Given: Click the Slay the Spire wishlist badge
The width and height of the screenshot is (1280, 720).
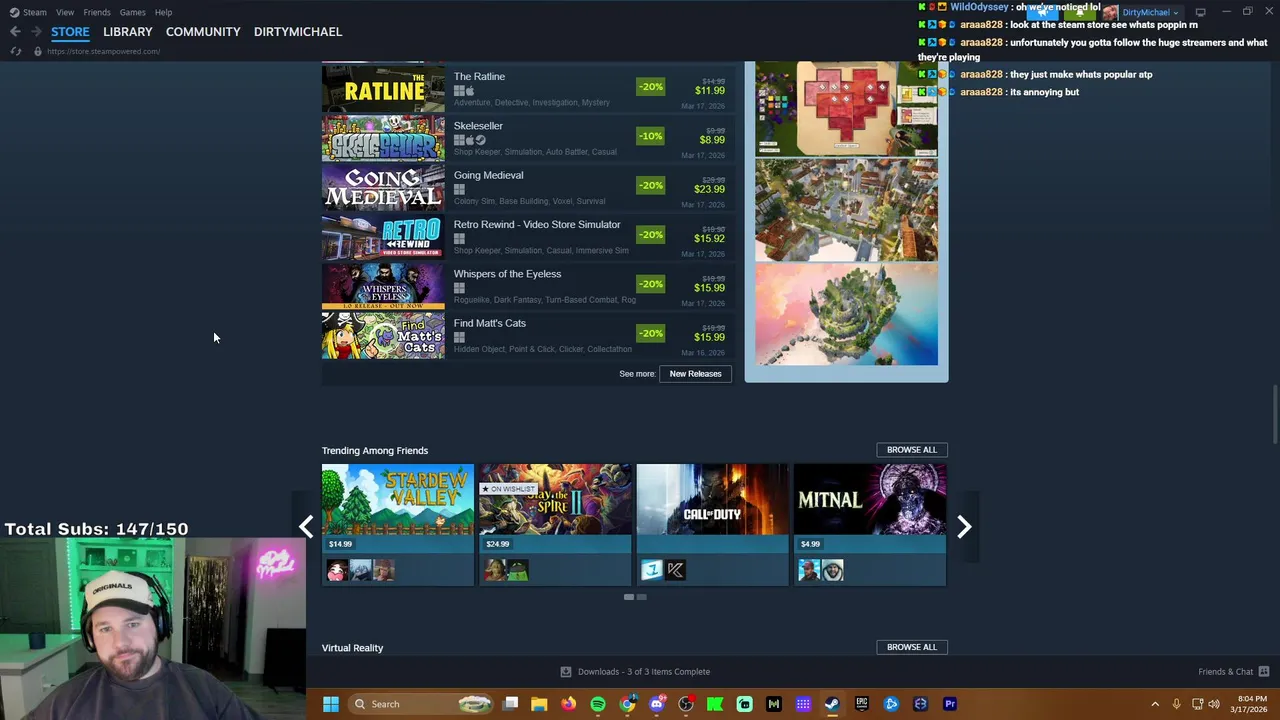Looking at the screenshot, I should (x=508, y=489).
